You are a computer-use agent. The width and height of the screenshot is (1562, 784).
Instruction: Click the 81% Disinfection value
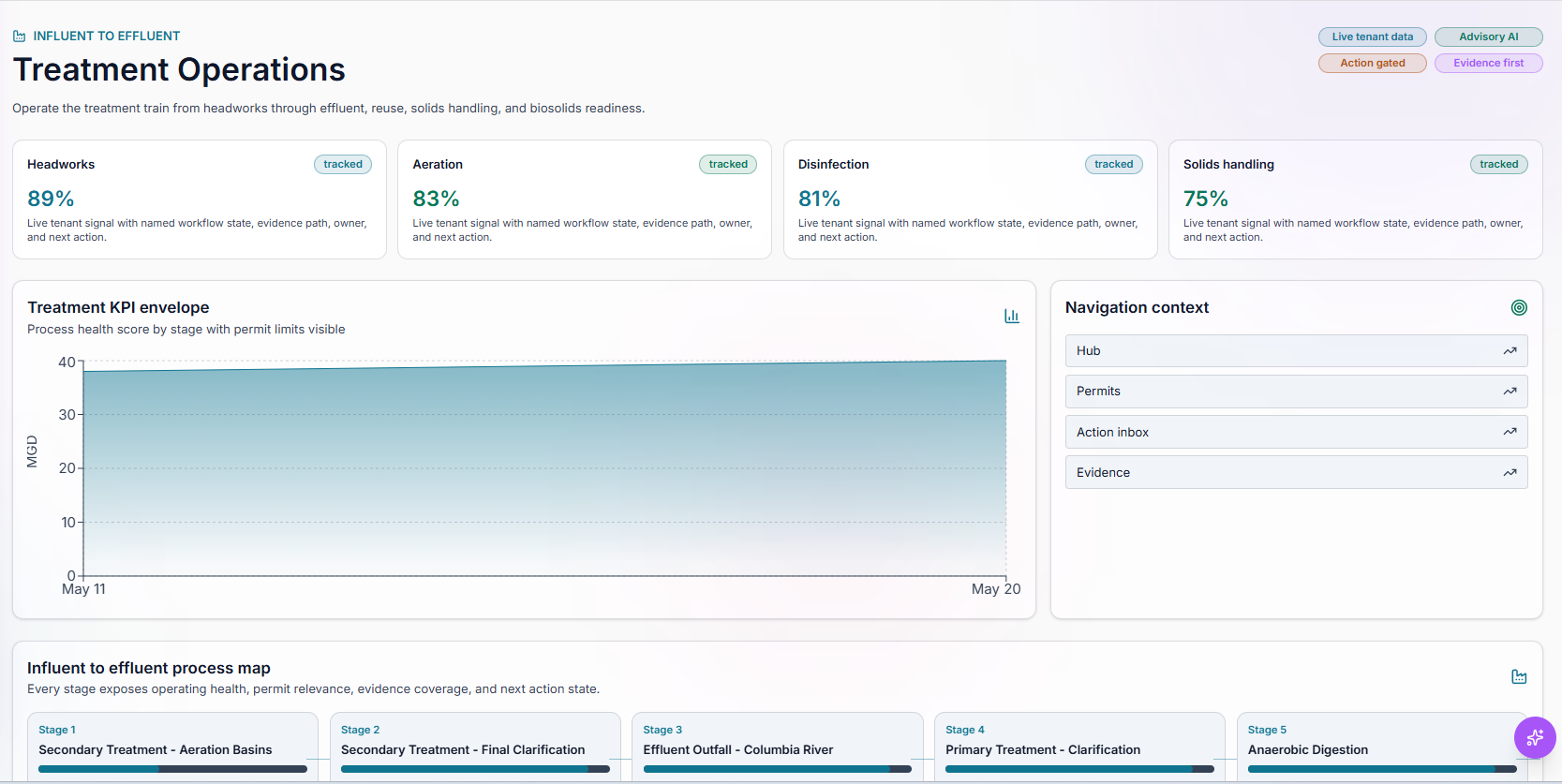pos(820,199)
